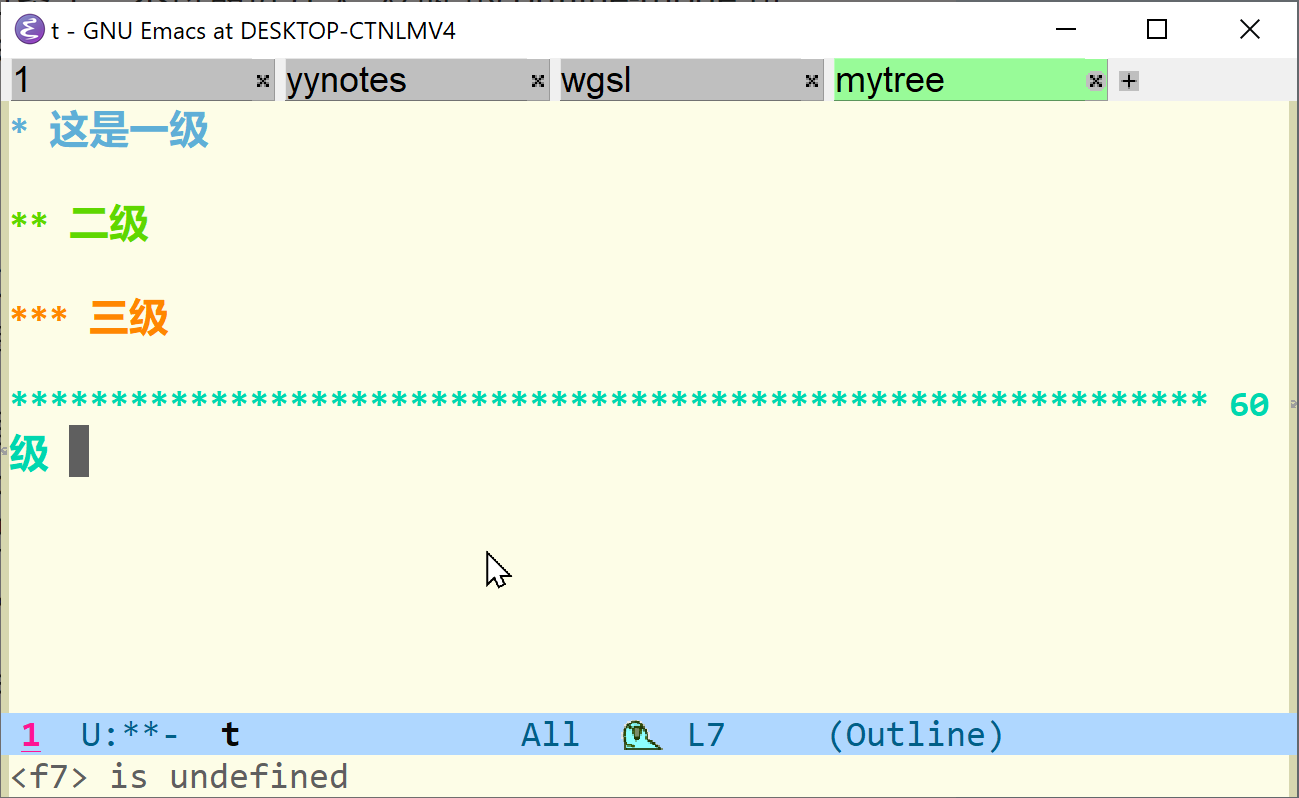Close the "1" tab
The width and height of the screenshot is (1299, 798).
(263, 81)
